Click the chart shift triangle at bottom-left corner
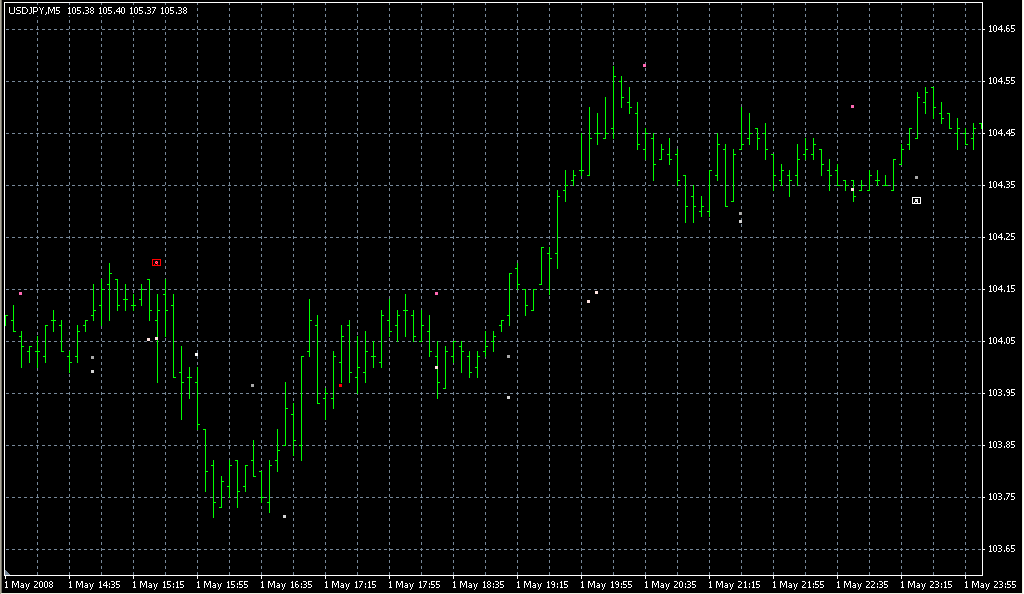The height and width of the screenshot is (594, 1024). click(x=7, y=572)
